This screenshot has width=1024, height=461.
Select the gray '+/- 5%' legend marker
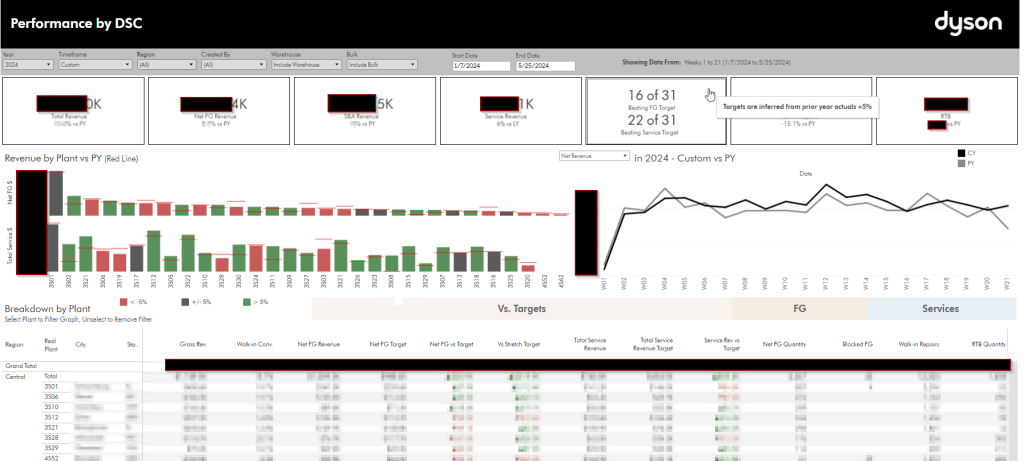pyautogui.click(x=185, y=301)
